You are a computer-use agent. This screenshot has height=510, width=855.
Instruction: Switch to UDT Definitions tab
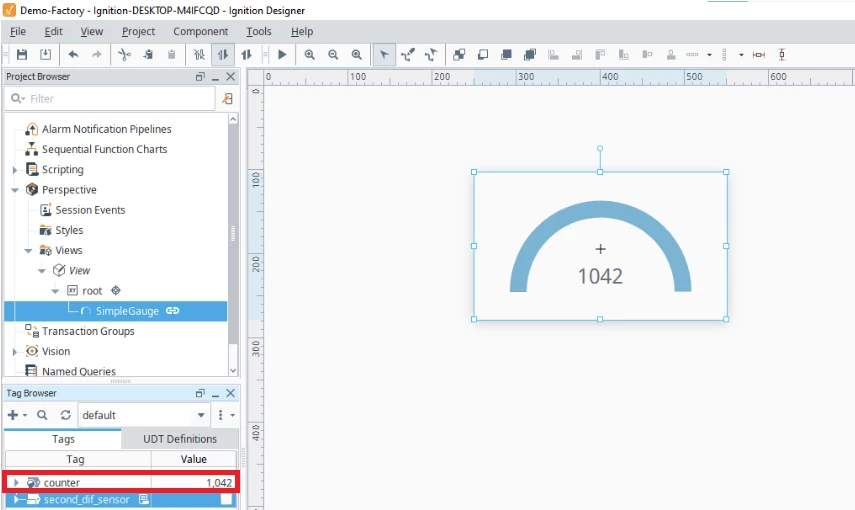179,439
